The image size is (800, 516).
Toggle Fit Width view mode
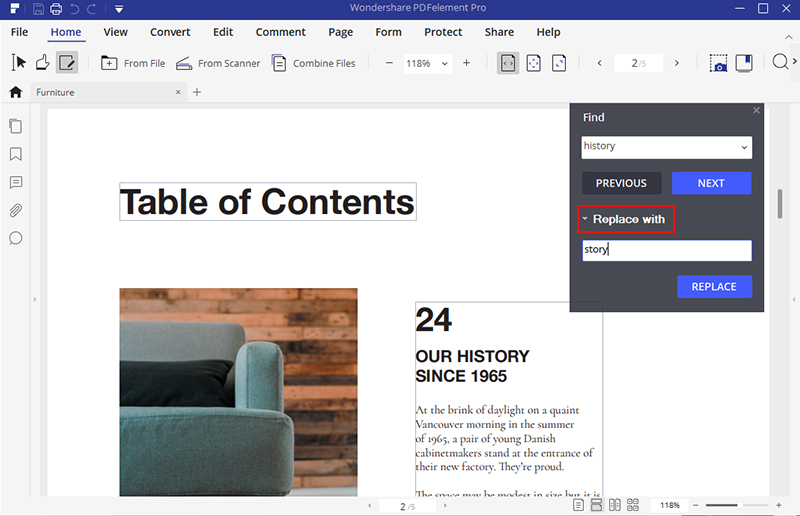pos(508,63)
